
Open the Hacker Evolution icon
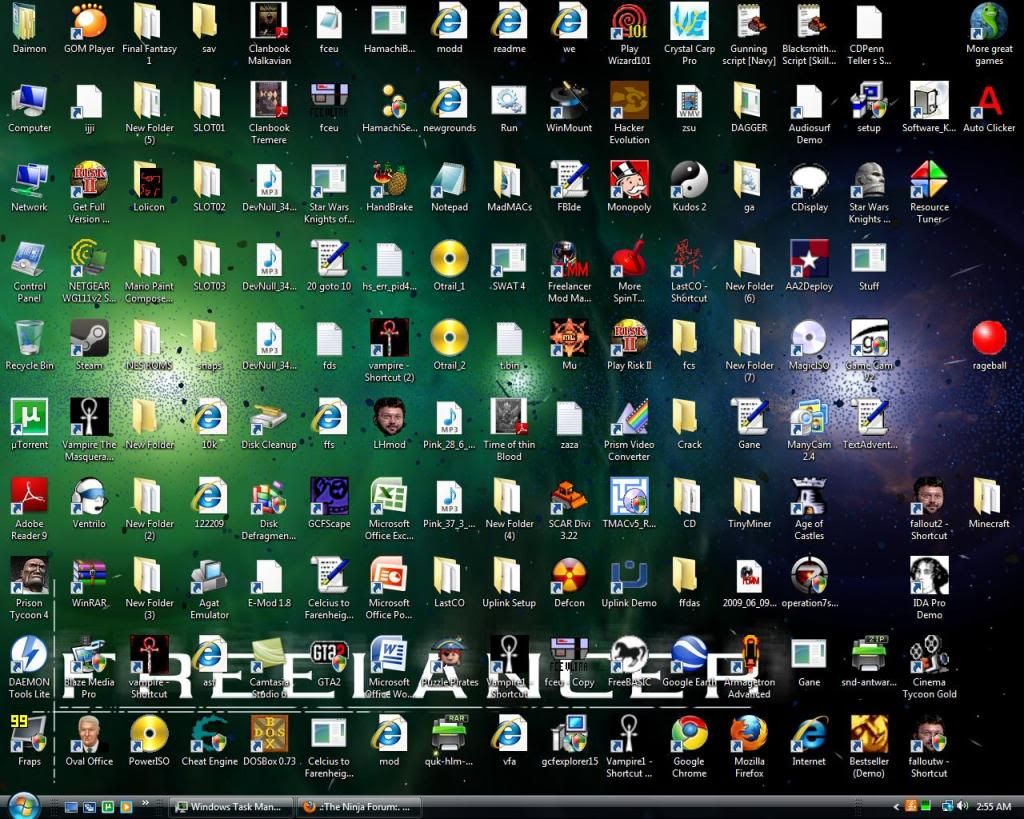point(629,101)
